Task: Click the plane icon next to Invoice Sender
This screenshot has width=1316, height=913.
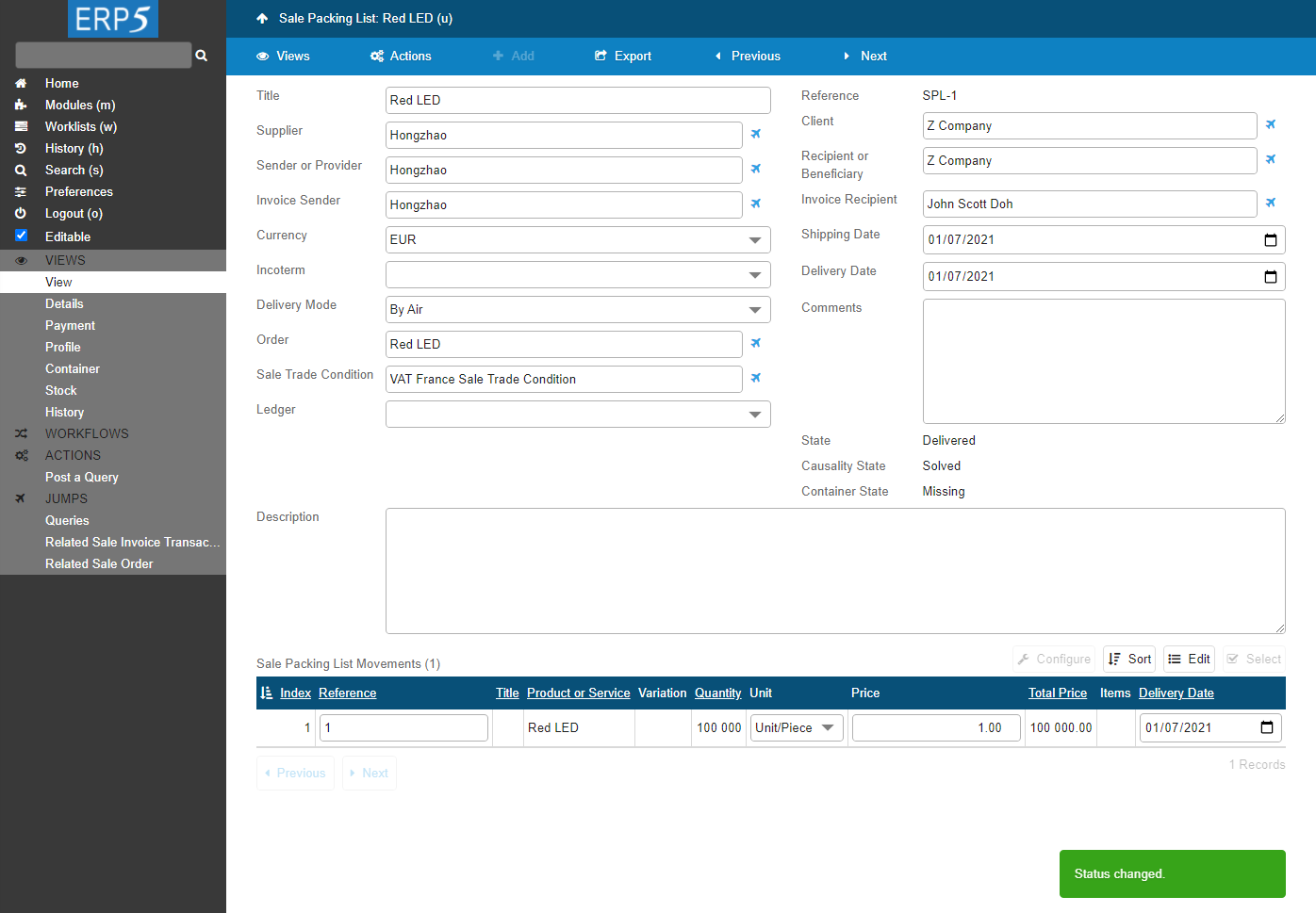Action: 756,204
